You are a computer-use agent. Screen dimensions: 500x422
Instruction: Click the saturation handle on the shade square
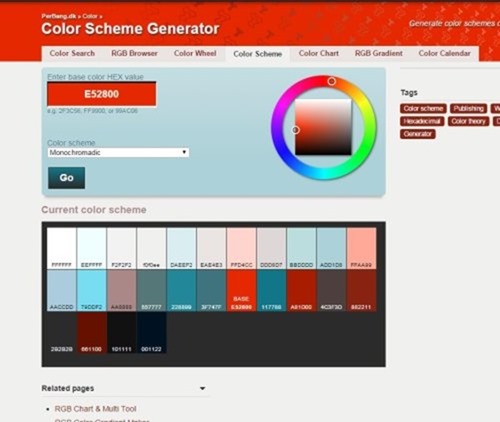click(295, 130)
